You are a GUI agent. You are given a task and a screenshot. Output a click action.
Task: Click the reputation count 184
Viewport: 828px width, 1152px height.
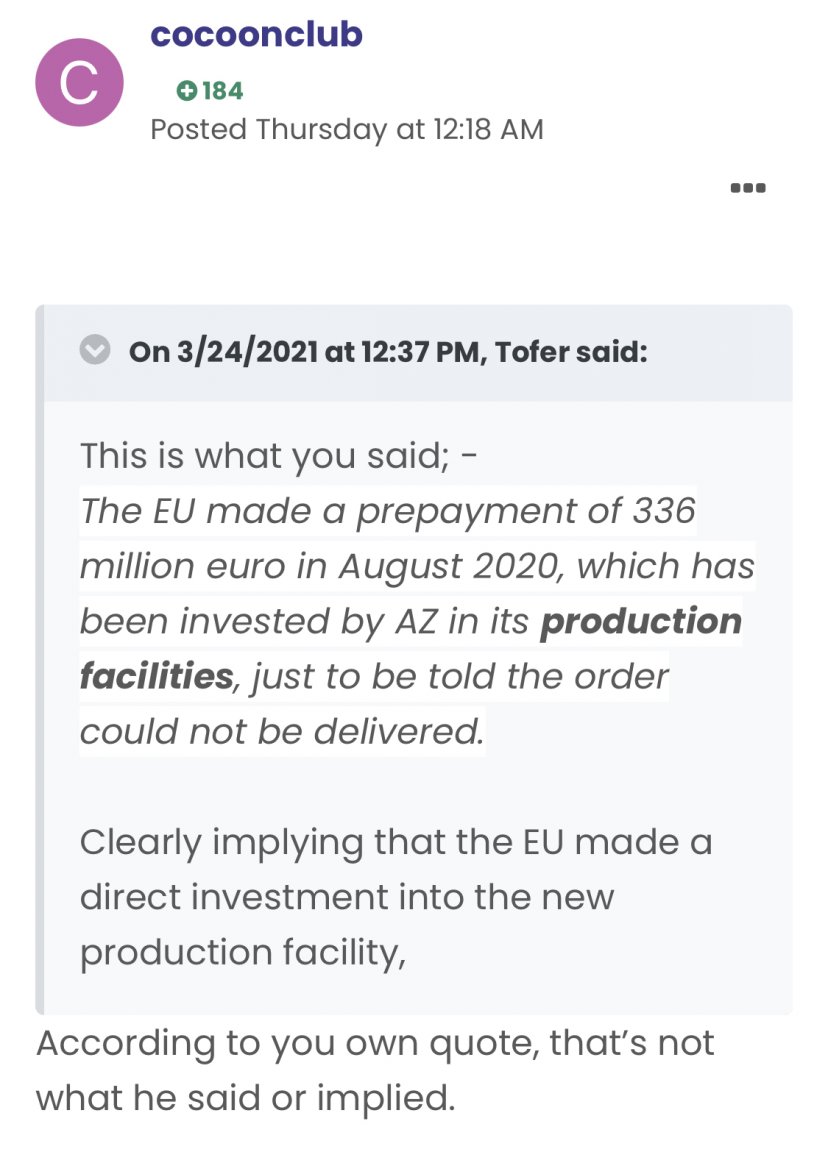(222, 91)
